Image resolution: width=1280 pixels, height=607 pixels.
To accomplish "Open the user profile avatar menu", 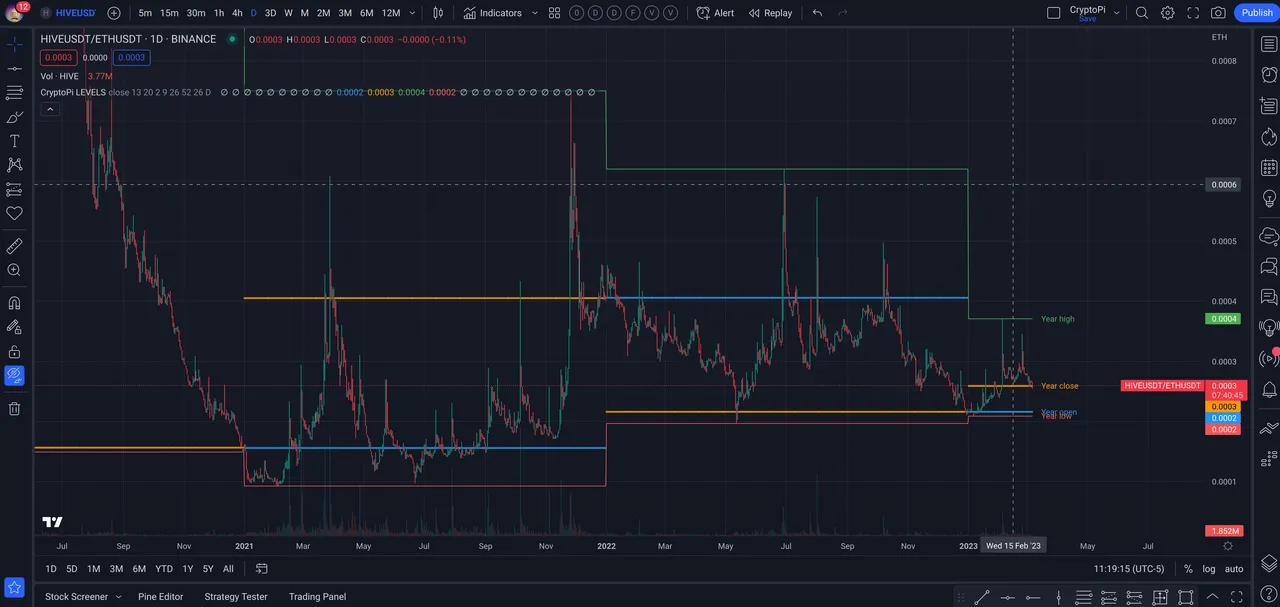I will (14, 13).
